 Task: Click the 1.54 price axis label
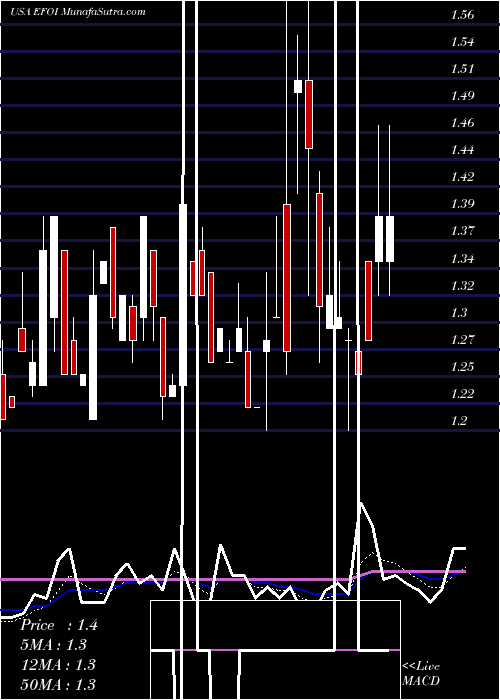click(462, 42)
